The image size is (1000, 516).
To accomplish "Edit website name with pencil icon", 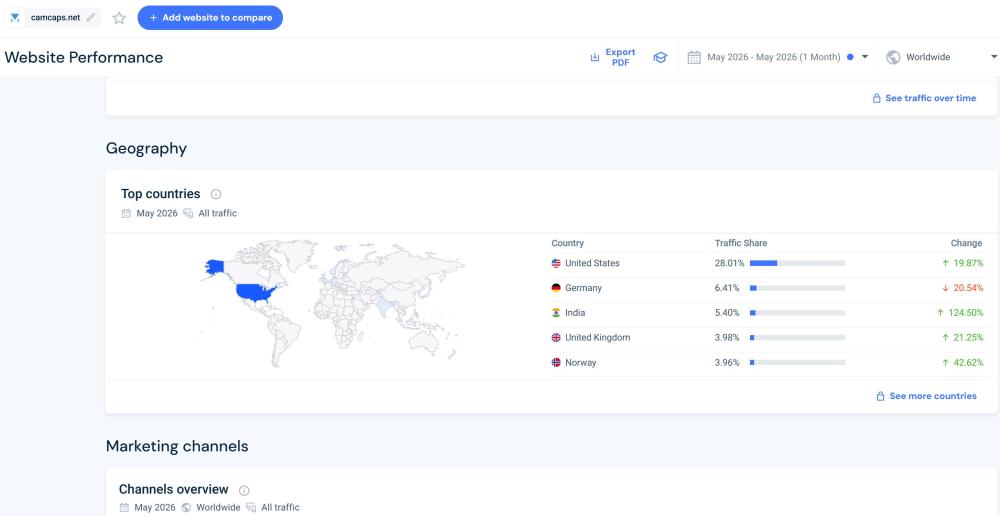I will 91,18.
